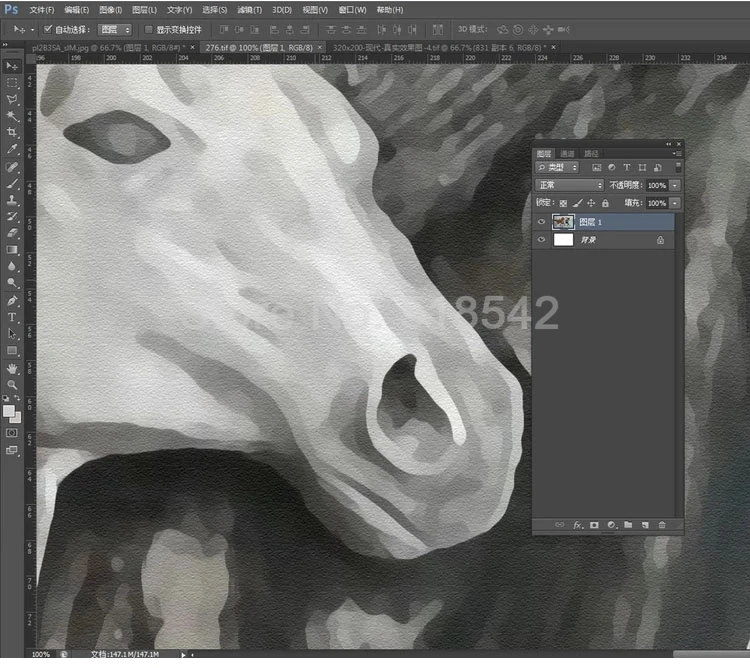Switch to the 路径 tab
Screen dimensions: 750x668
(x=591, y=153)
